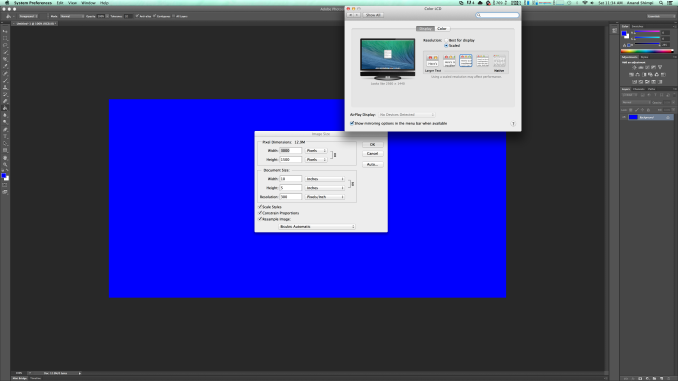The width and height of the screenshot is (678, 381).
Task: Toggle Constrain Proportions checkbox
Action: tap(260, 213)
